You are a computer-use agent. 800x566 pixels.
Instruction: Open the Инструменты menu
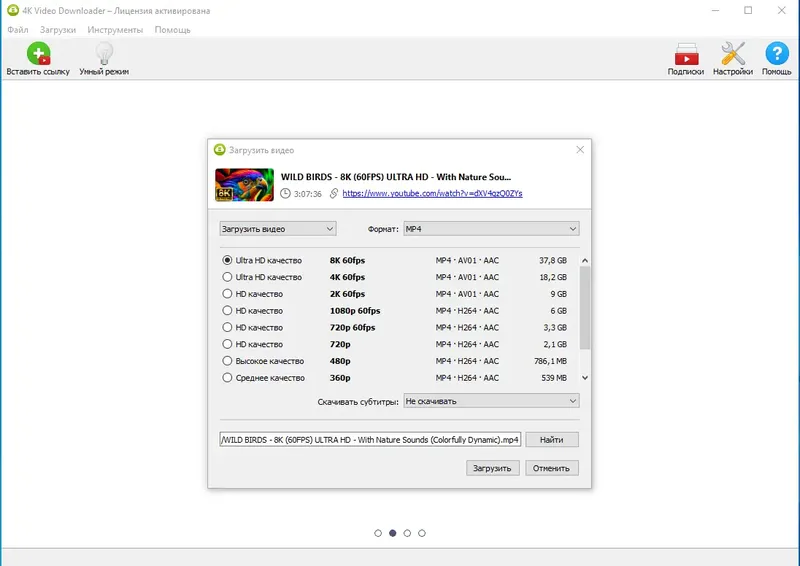point(115,30)
